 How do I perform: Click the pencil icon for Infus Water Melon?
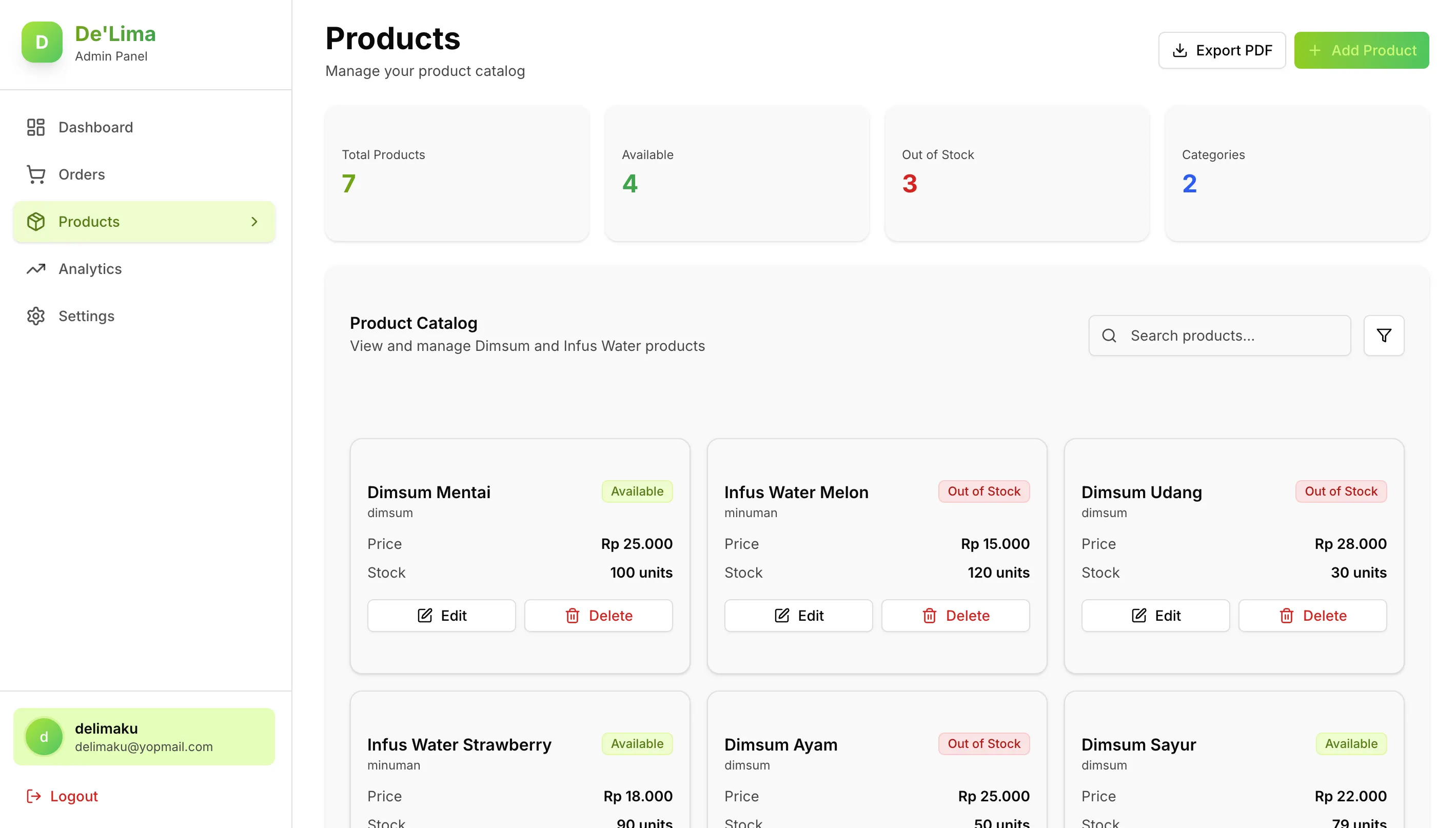tap(782, 615)
